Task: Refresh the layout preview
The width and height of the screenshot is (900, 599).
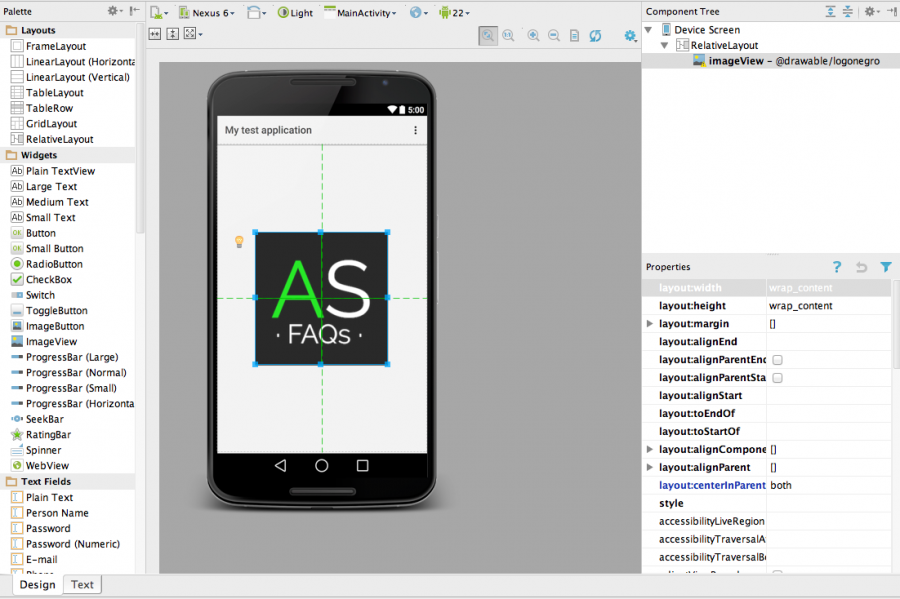Action: (595, 34)
